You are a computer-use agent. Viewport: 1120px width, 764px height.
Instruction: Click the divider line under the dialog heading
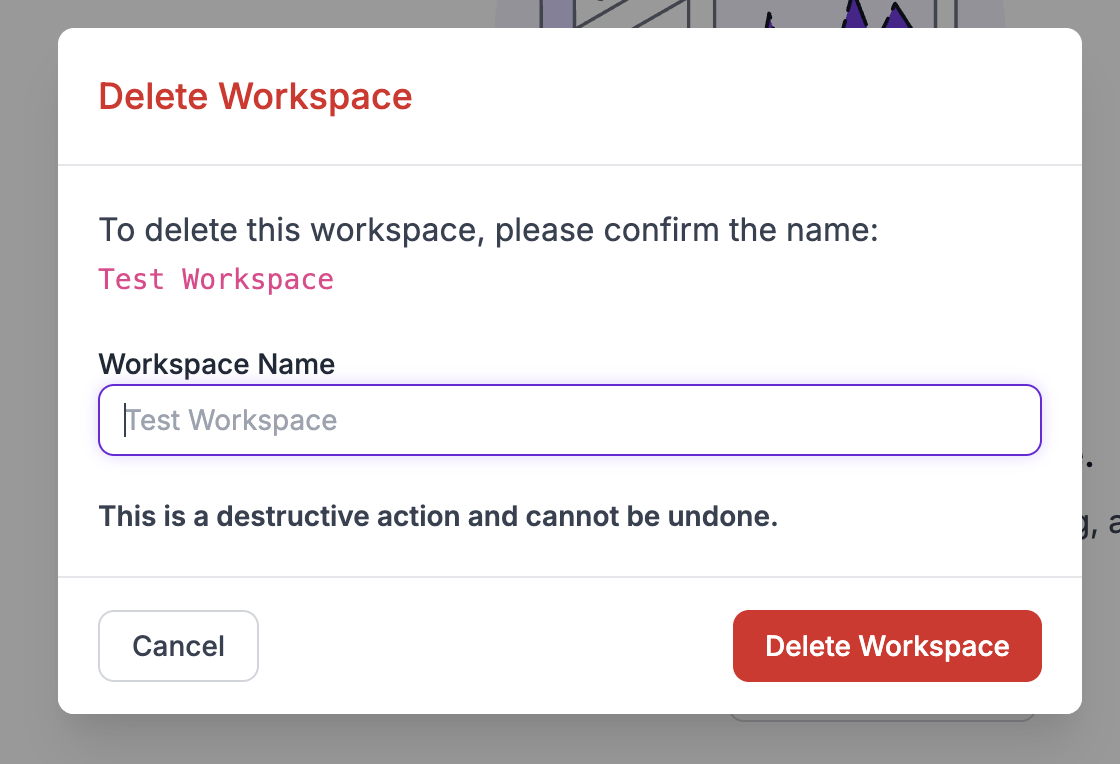pos(570,164)
